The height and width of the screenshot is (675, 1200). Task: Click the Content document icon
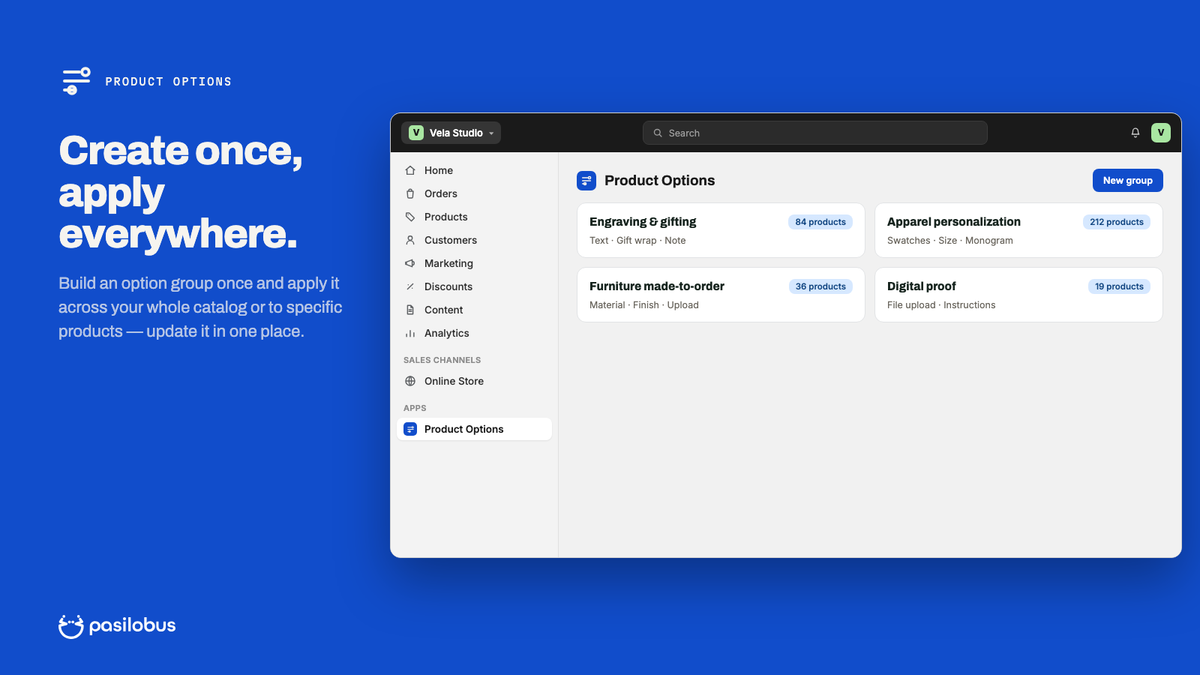click(410, 310)
